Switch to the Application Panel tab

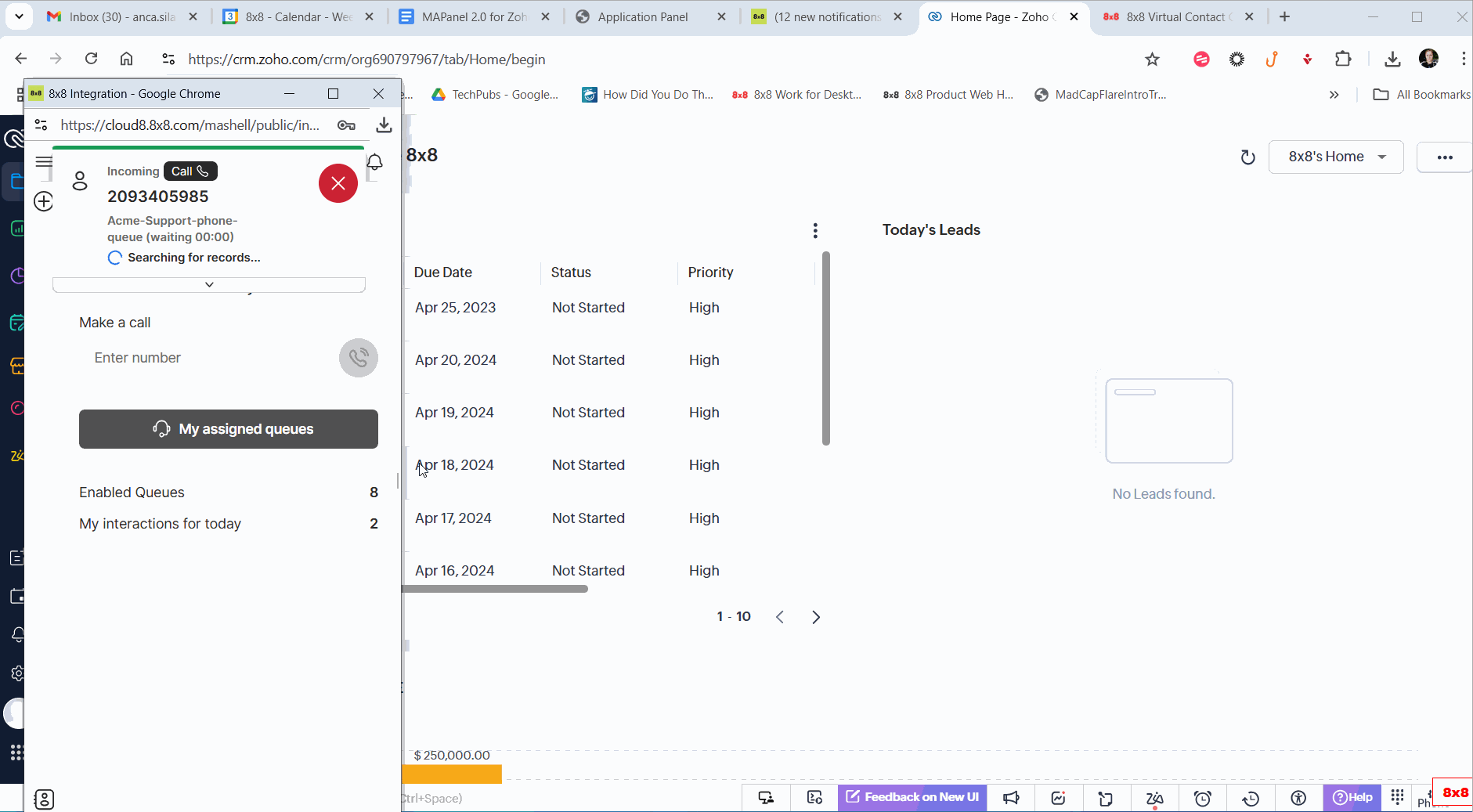coord(641,16)
